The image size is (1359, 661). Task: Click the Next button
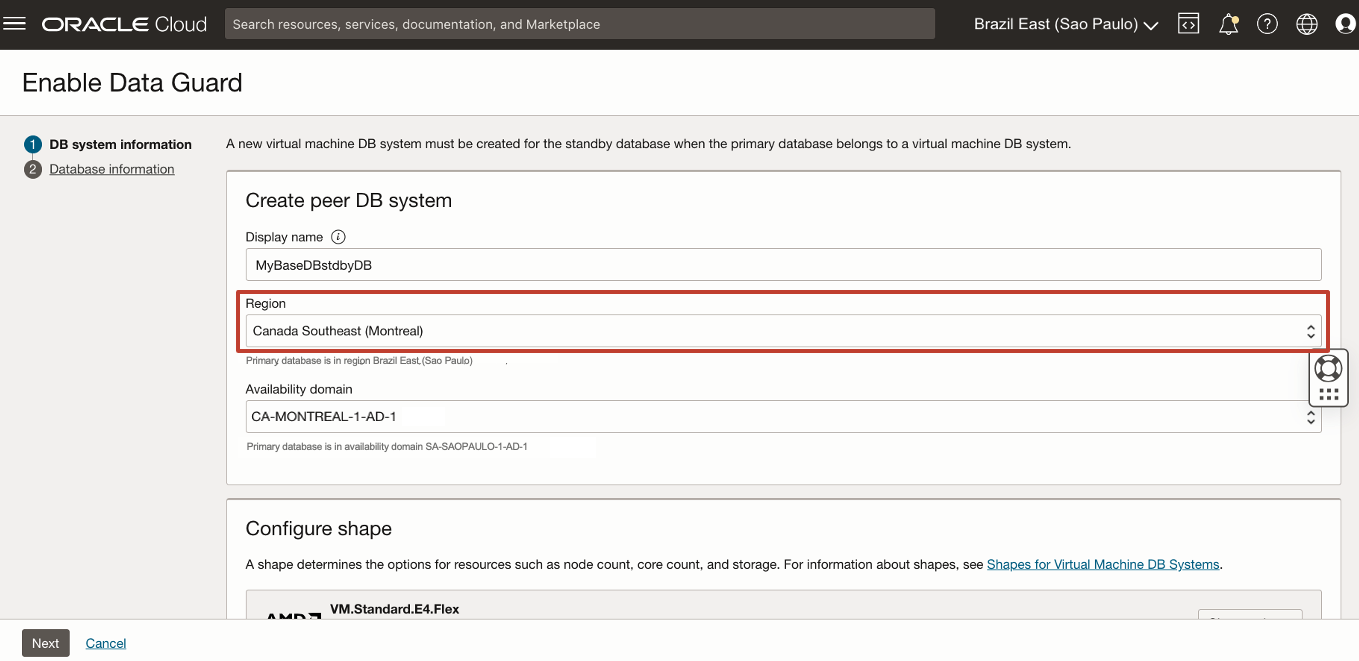(45, 643)
